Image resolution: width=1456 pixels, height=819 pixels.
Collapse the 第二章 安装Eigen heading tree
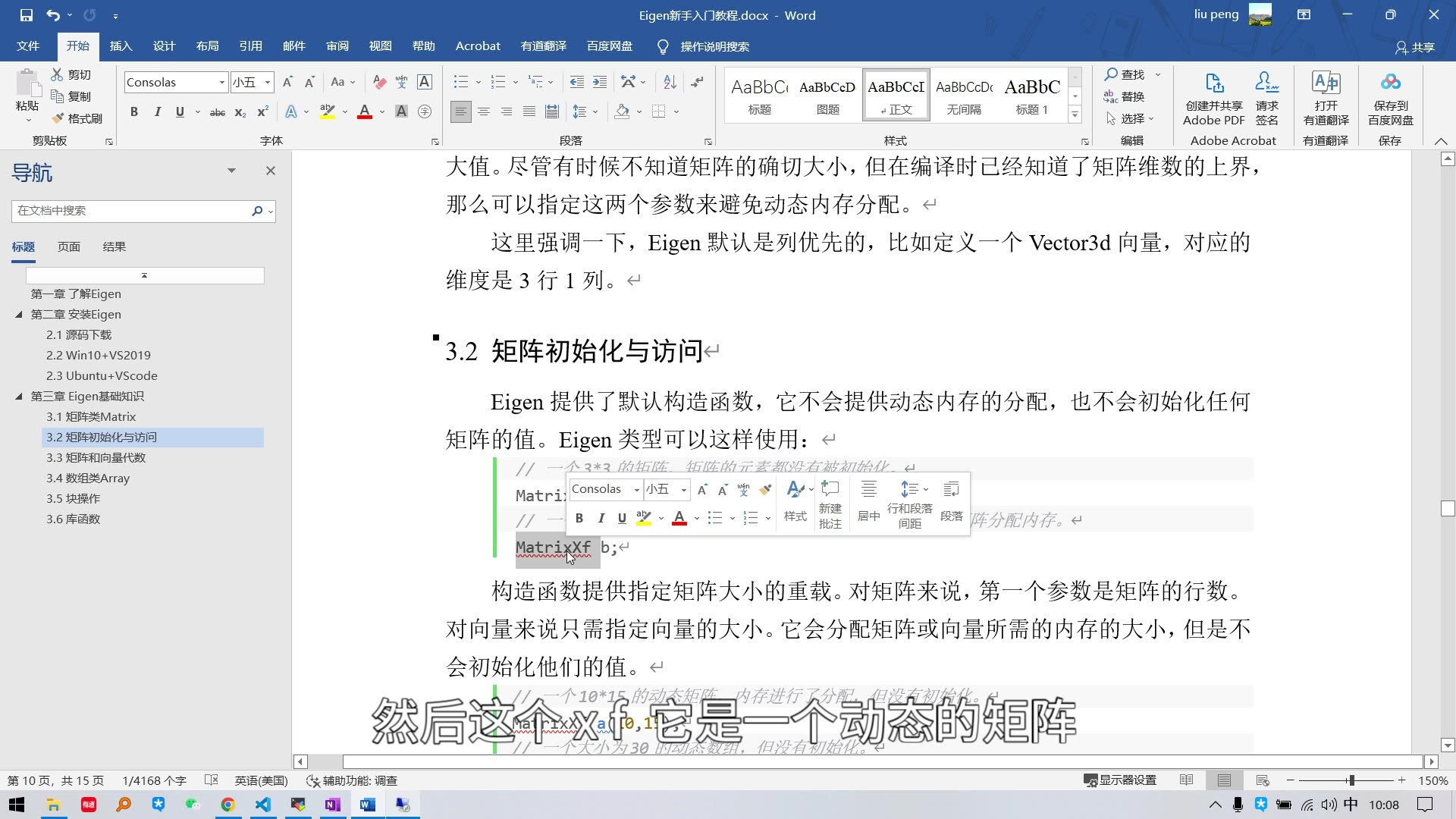click(19, 314)
